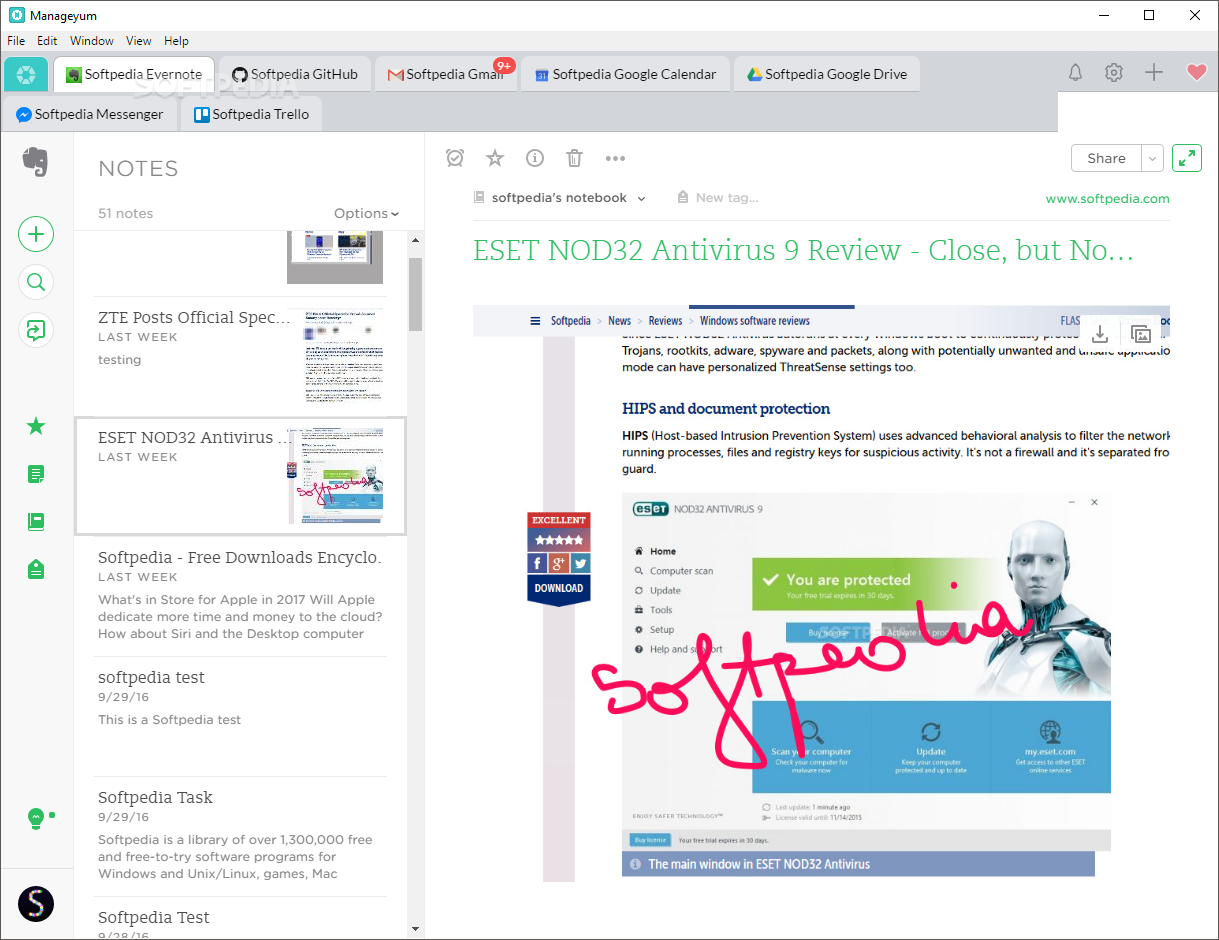Switch to Softpedia GitHub tab
The width and height of the screenshot is (1219, 940).
click(x=295, y=74)
